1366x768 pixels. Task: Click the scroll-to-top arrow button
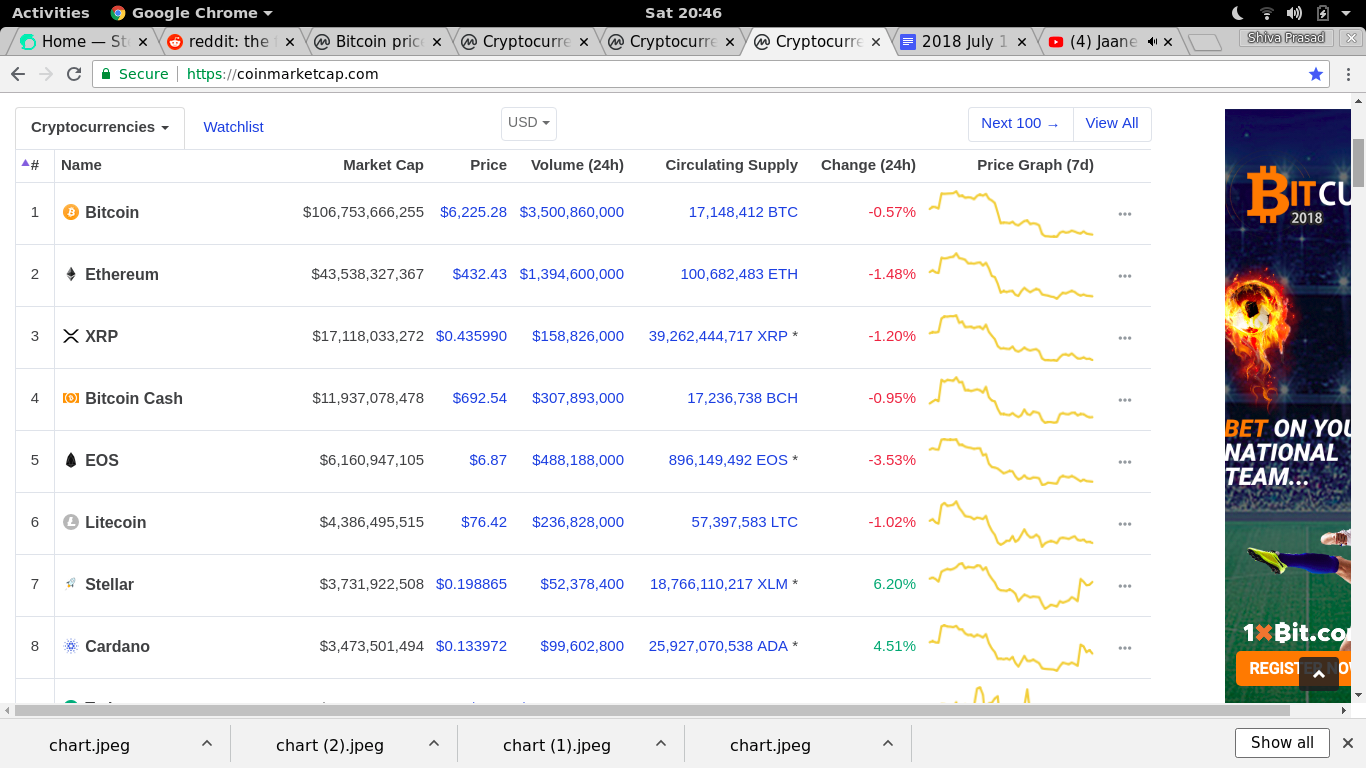point(1318,675)
